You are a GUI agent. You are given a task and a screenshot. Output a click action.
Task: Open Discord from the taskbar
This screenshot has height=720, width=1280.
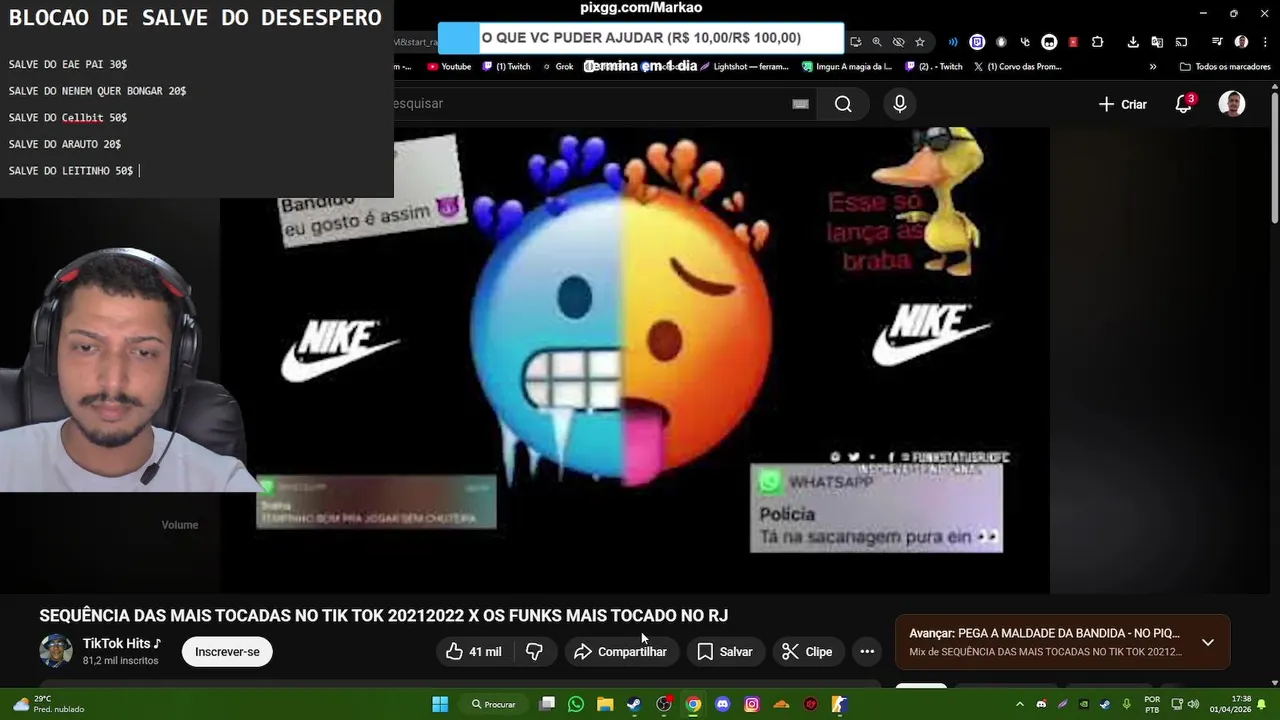coord(723,704)
